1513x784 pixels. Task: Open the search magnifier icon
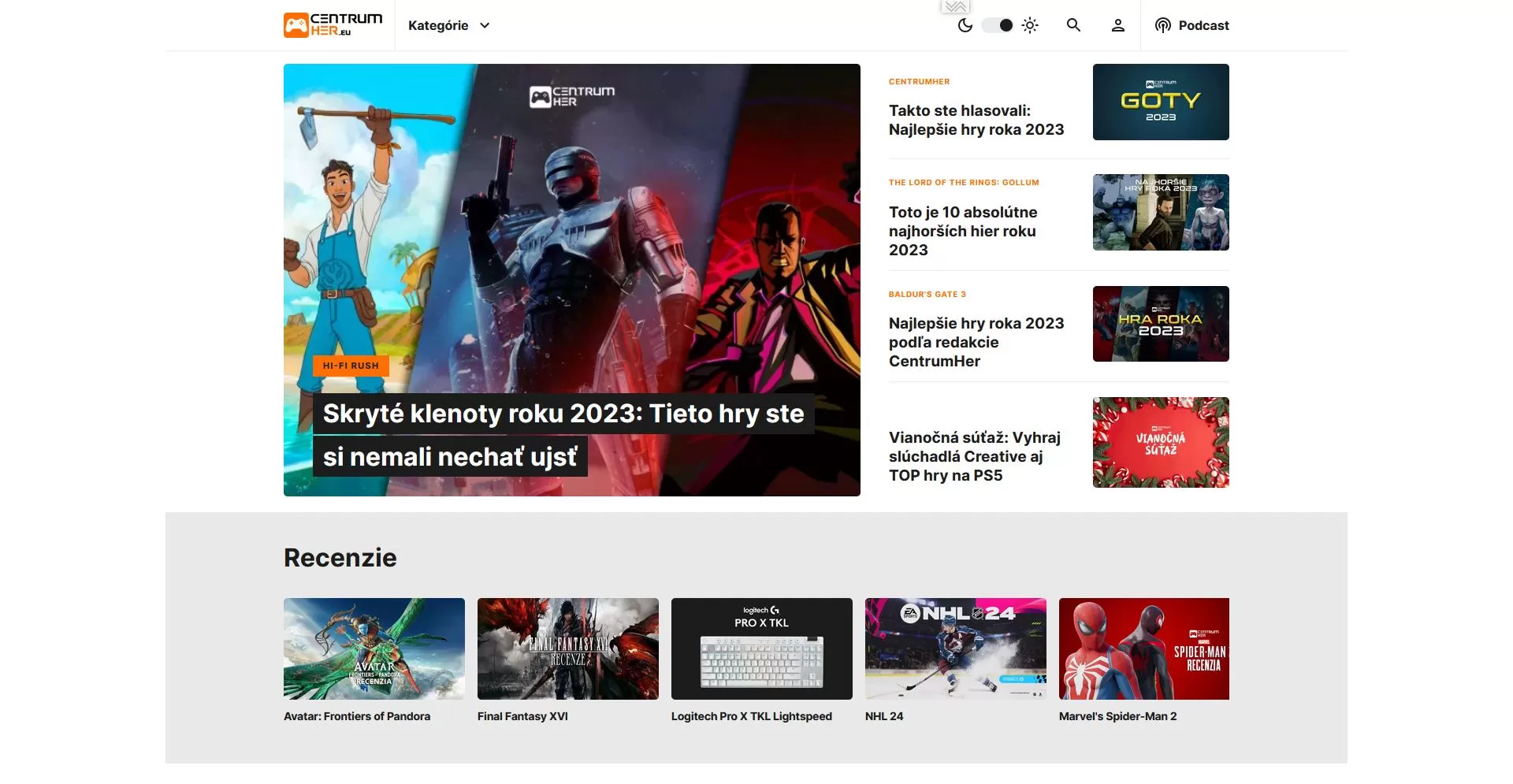click(x=1073, y=25)
